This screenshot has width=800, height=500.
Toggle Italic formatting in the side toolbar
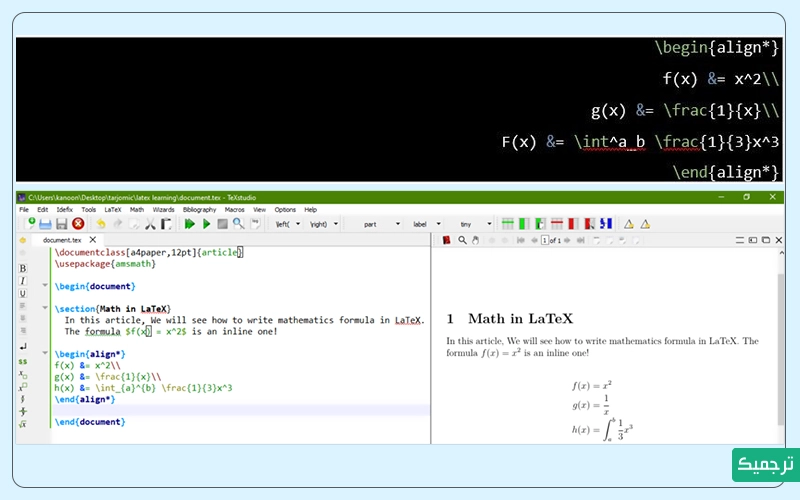pos(22,281)
